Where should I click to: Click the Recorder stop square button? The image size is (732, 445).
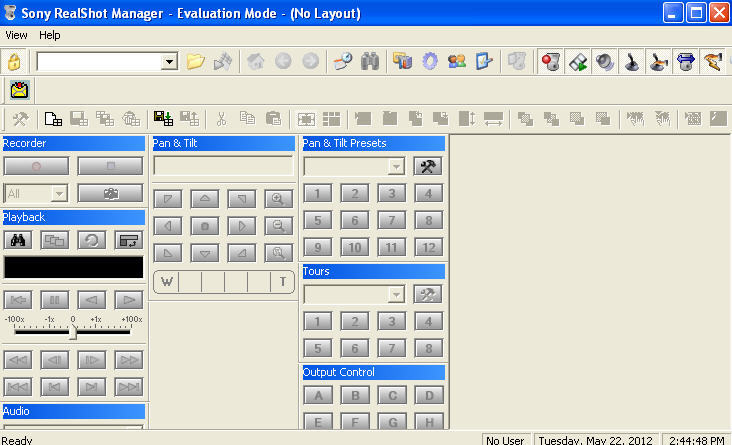coord(110,166)
